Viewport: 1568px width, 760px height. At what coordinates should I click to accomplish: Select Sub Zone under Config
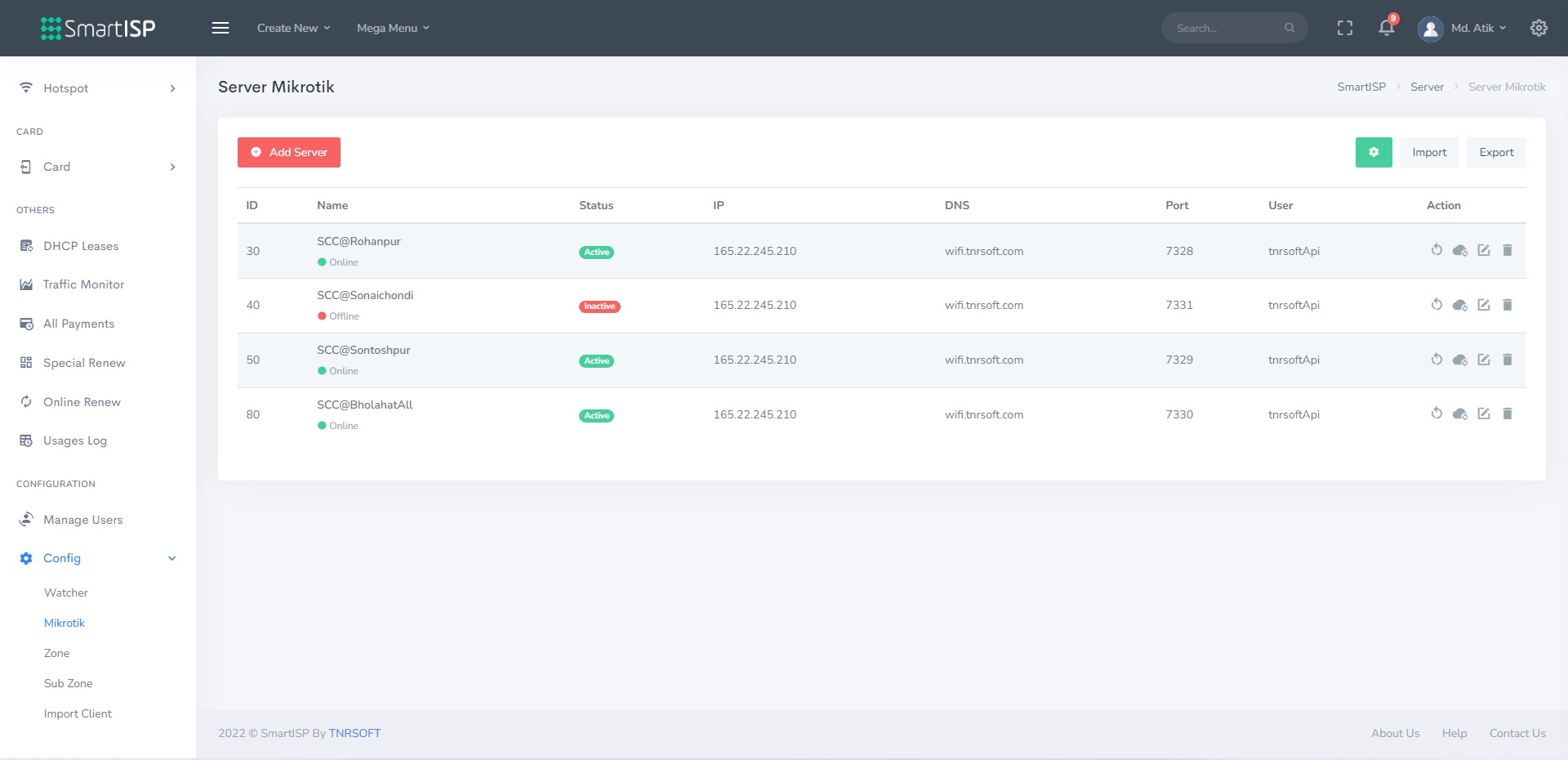coord(69,683)
